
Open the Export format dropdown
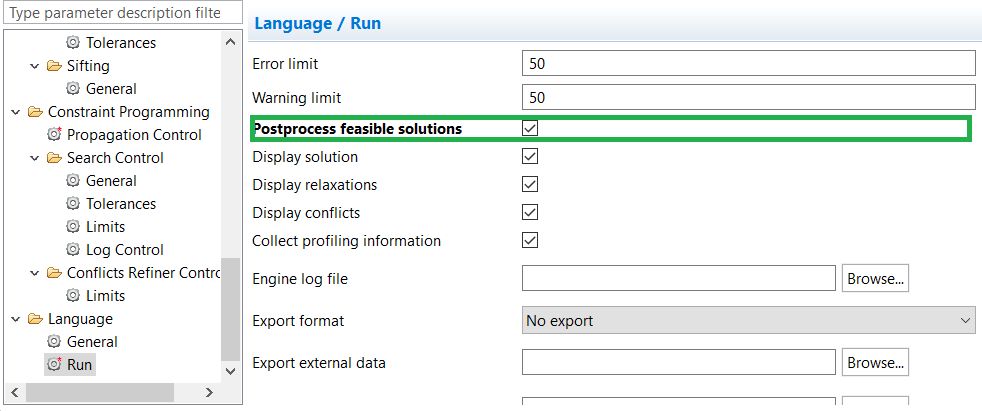click(749, 321)
